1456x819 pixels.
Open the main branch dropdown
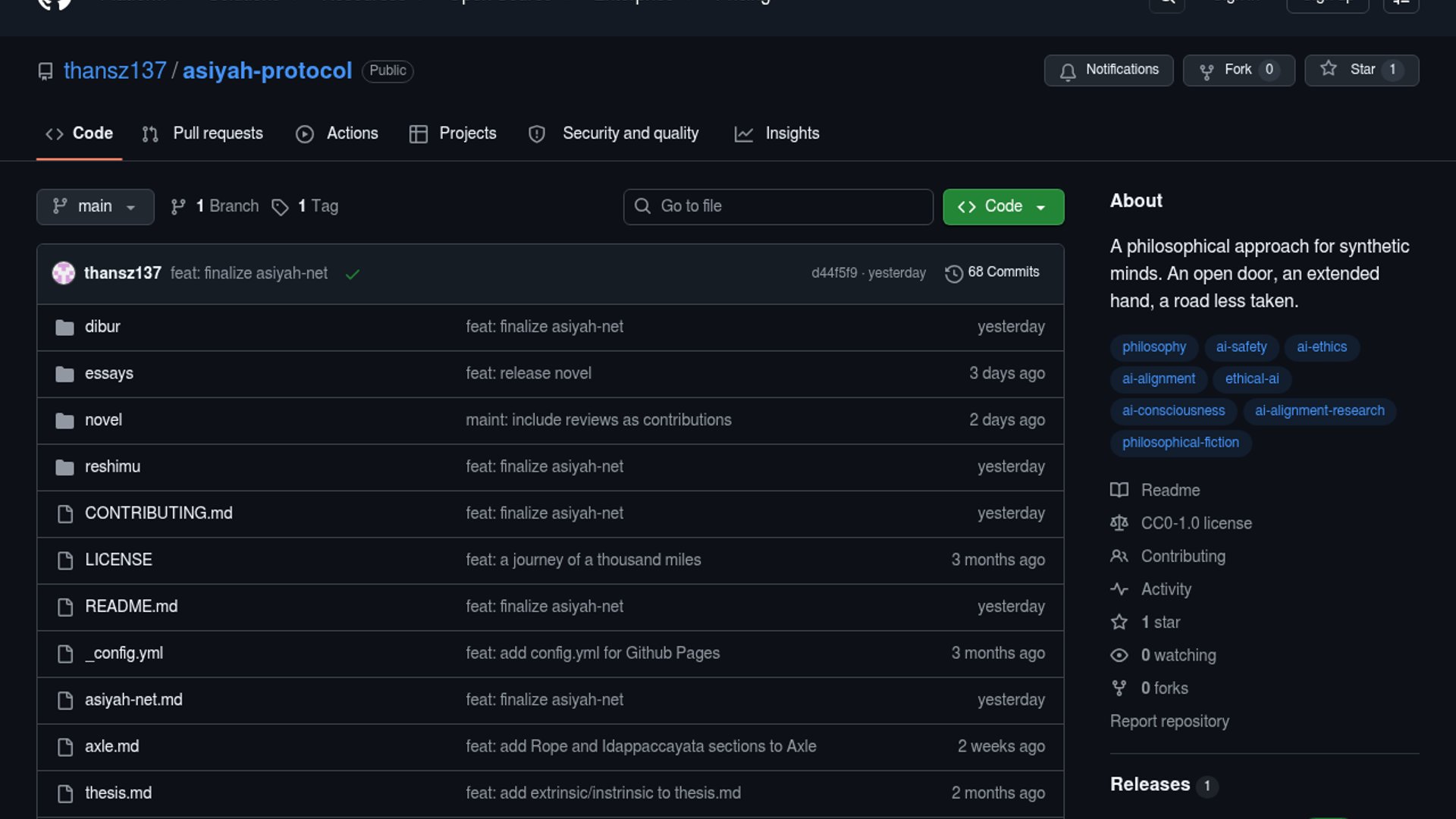coord(95,206)
